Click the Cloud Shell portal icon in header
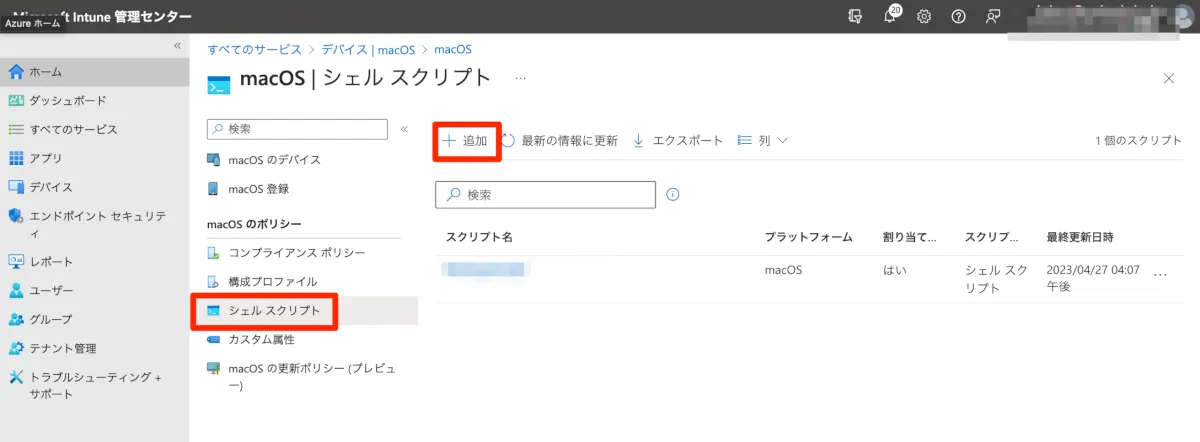 click(855, 17)
